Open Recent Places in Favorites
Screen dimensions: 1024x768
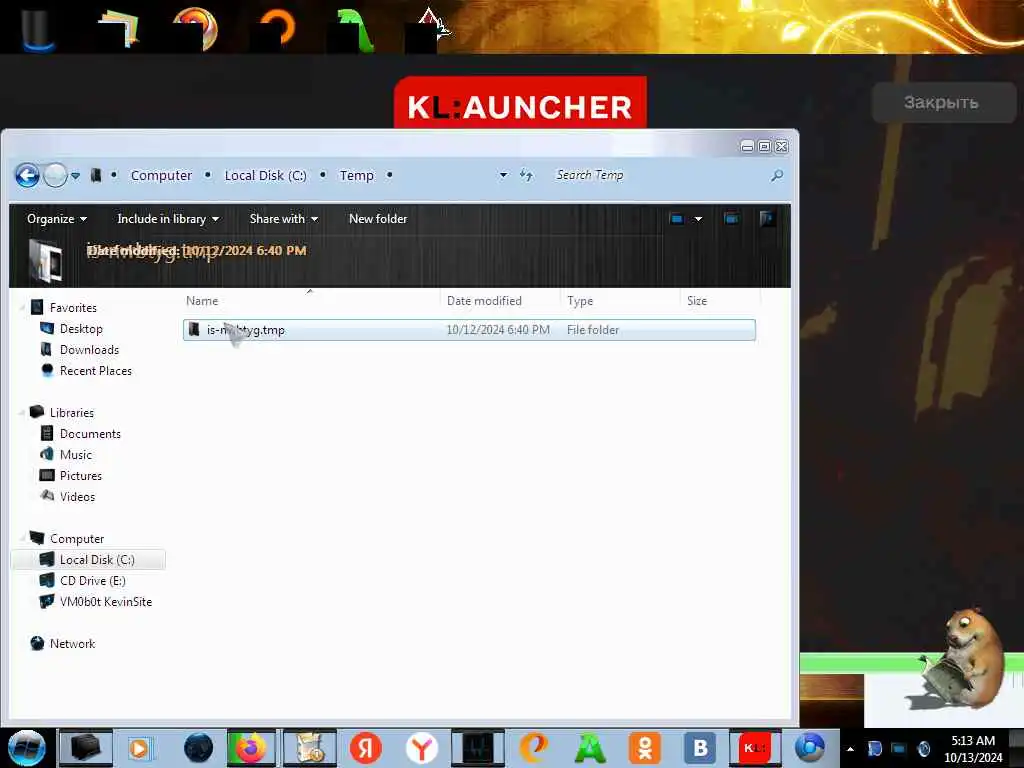click(95, 370)
